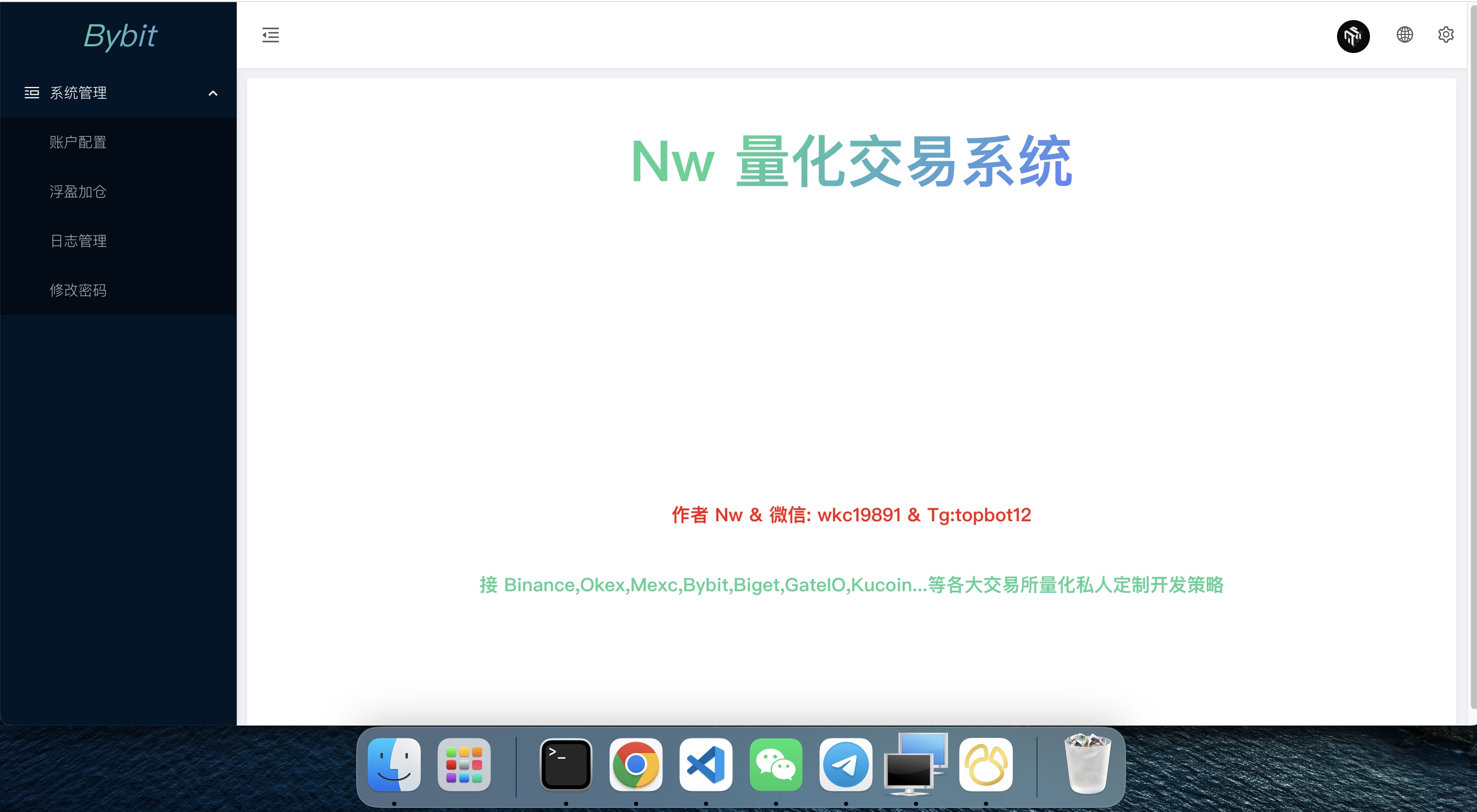Launch Navicat from the Dock
Screen dimensions: 1477x812
pyautogui.click(x=986, y=765)
